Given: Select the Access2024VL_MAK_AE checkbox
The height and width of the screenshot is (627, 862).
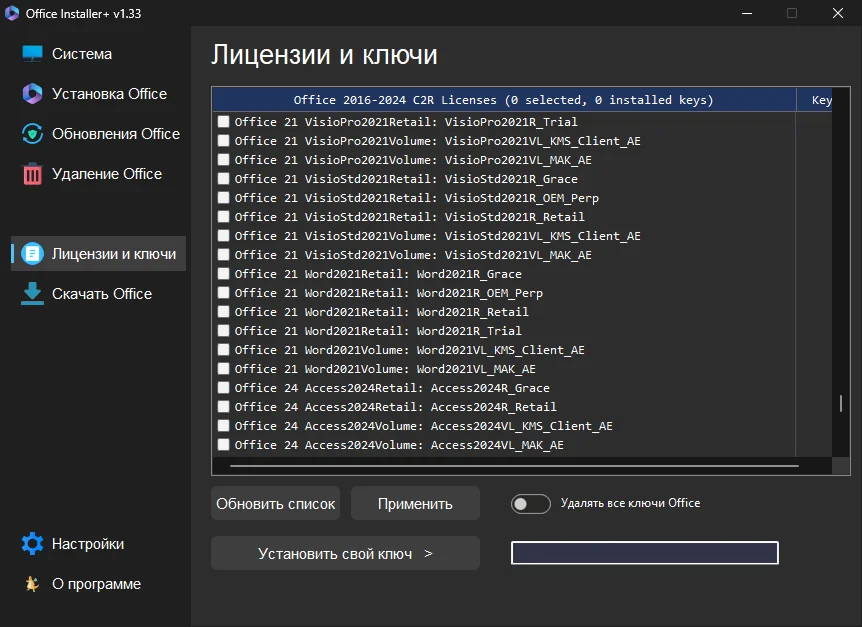Looking at the screenshot, I should [x=224, y=445].
